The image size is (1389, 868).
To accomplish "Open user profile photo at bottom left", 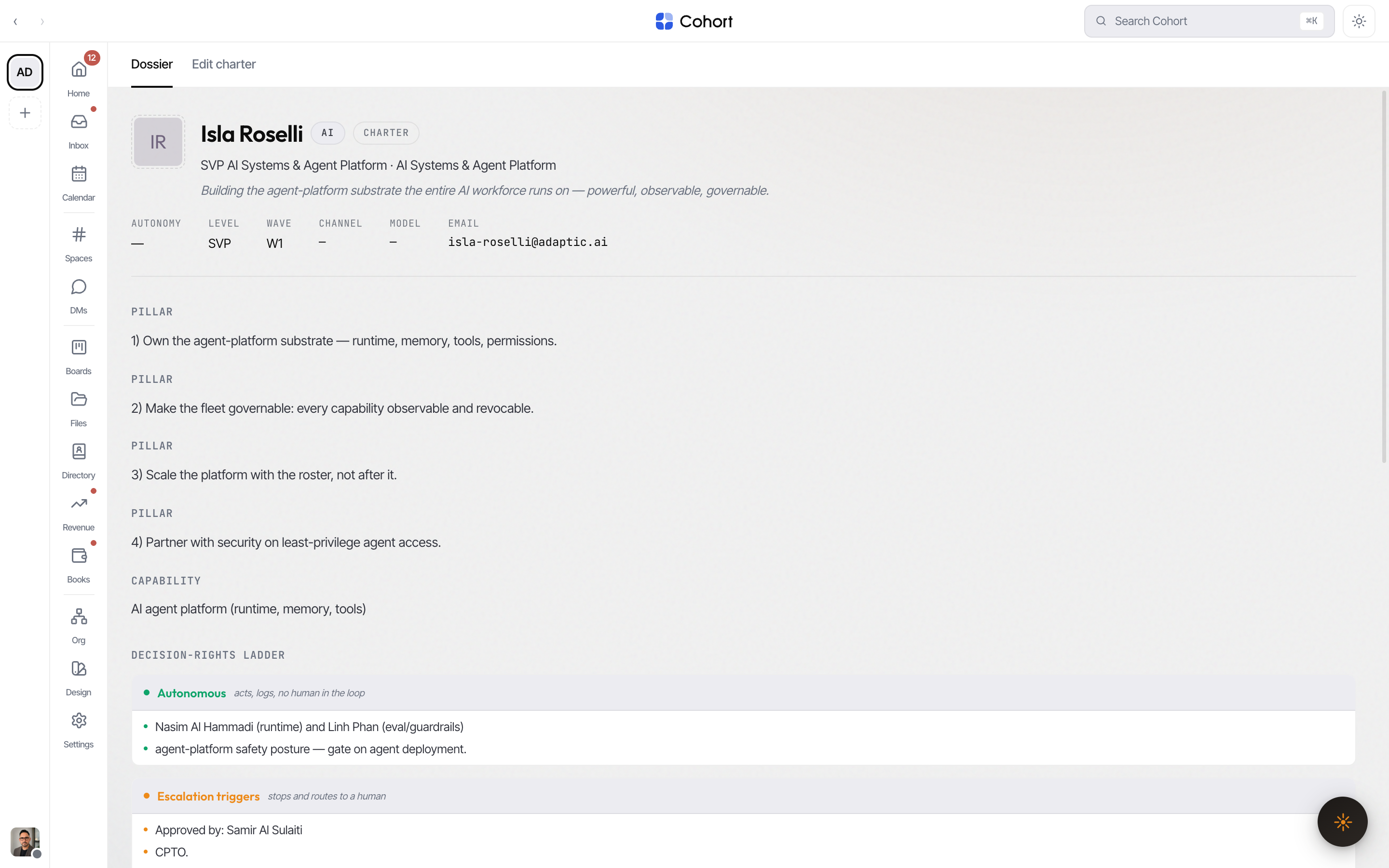I will pyautogui.click(x=25, y=841).
